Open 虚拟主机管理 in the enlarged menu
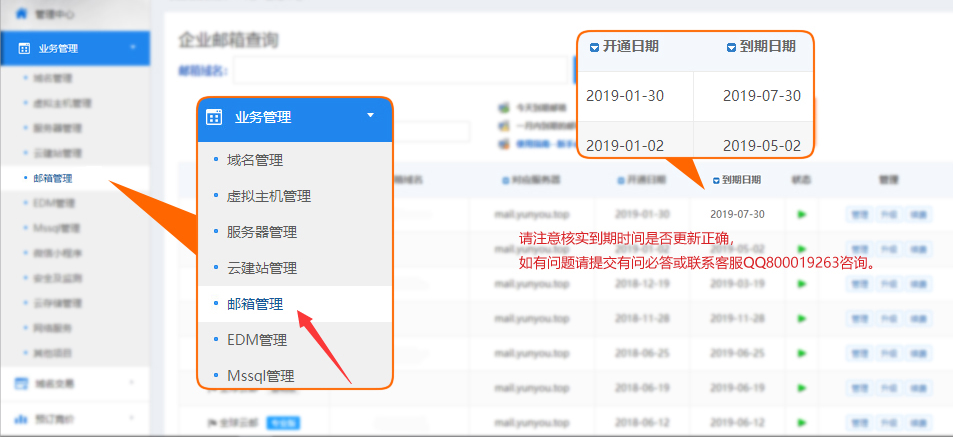This screenshot has height=437, width=953. pyautogui.click(x=268, y=196)
